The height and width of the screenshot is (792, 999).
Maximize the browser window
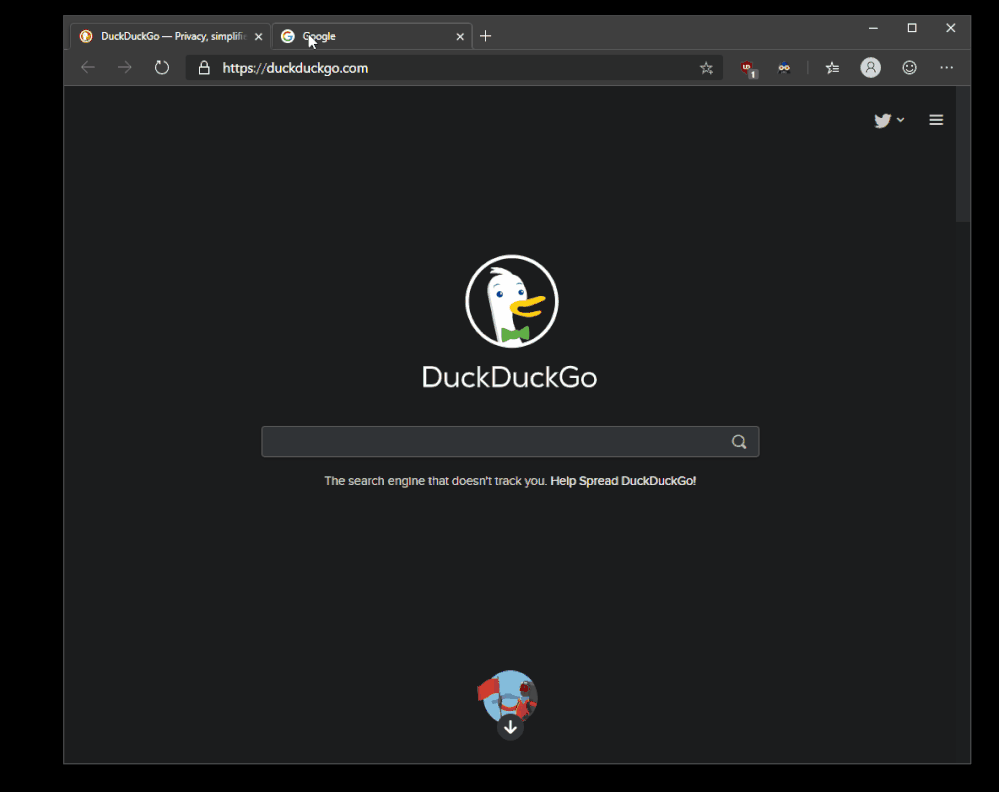point(912,28)
